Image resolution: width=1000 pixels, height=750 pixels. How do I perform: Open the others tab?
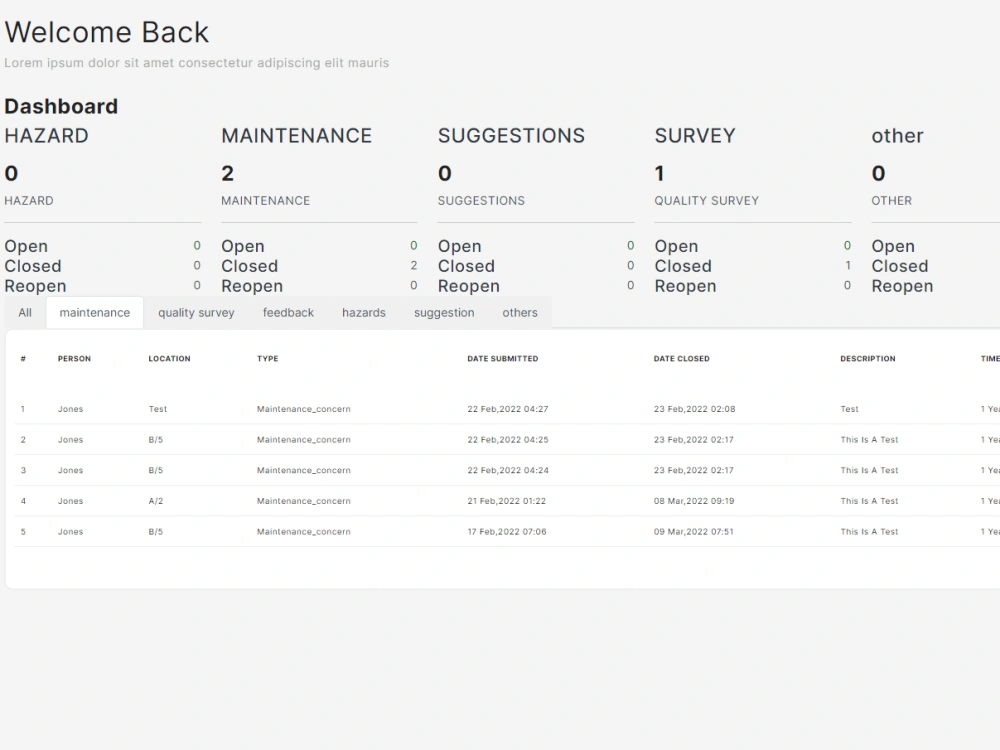(520, 312)
